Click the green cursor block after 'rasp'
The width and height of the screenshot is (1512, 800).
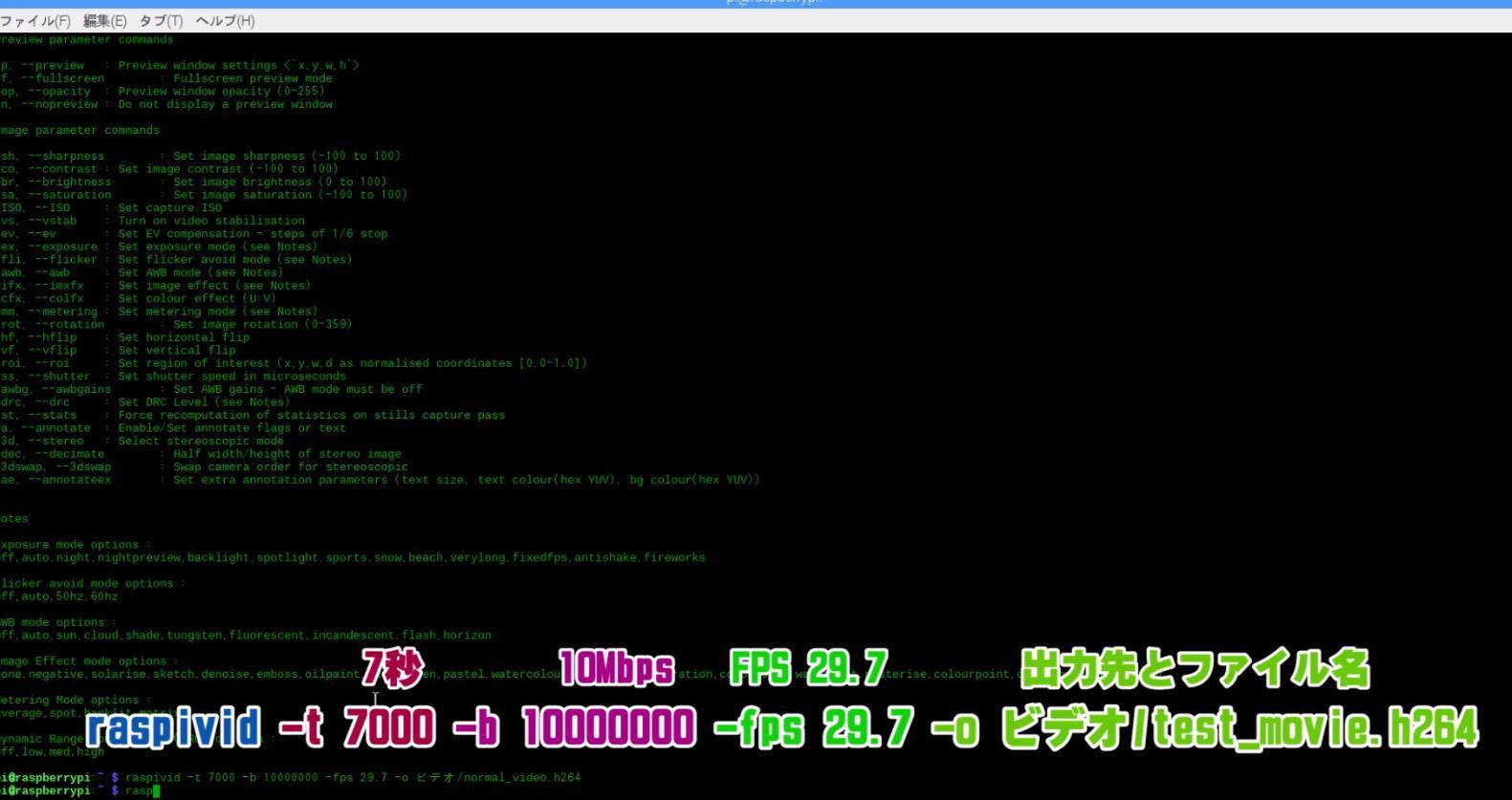pos(156,791)
